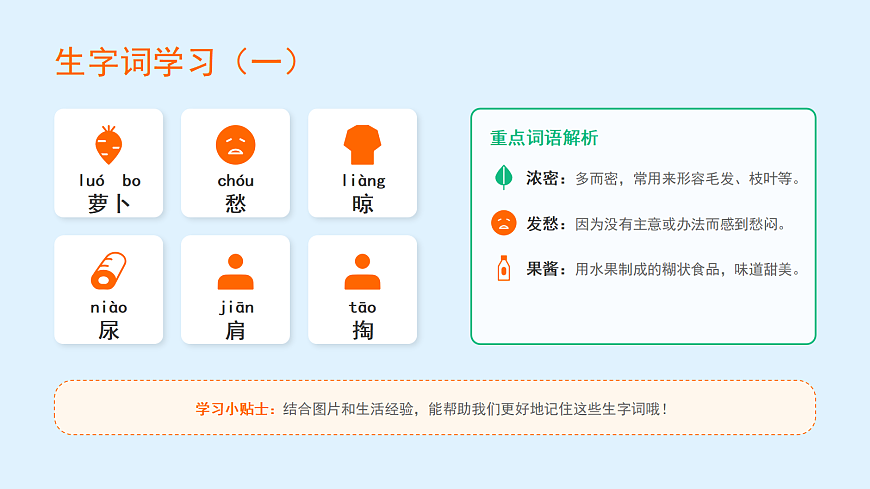Select the pinyin text chóu

point(235,181)
